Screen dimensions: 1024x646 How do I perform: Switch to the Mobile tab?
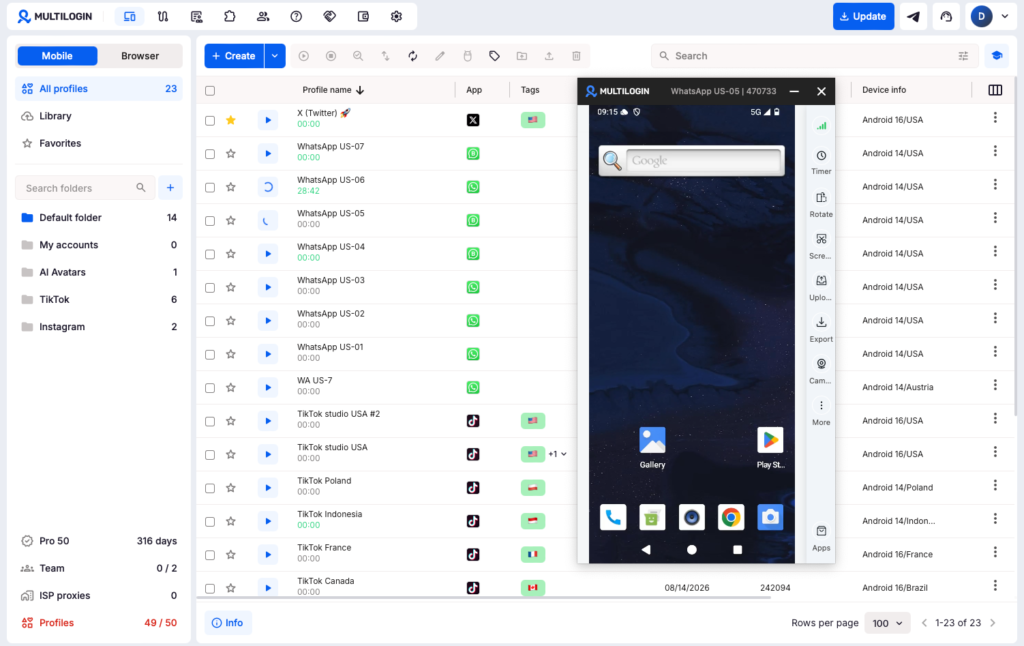57,56
